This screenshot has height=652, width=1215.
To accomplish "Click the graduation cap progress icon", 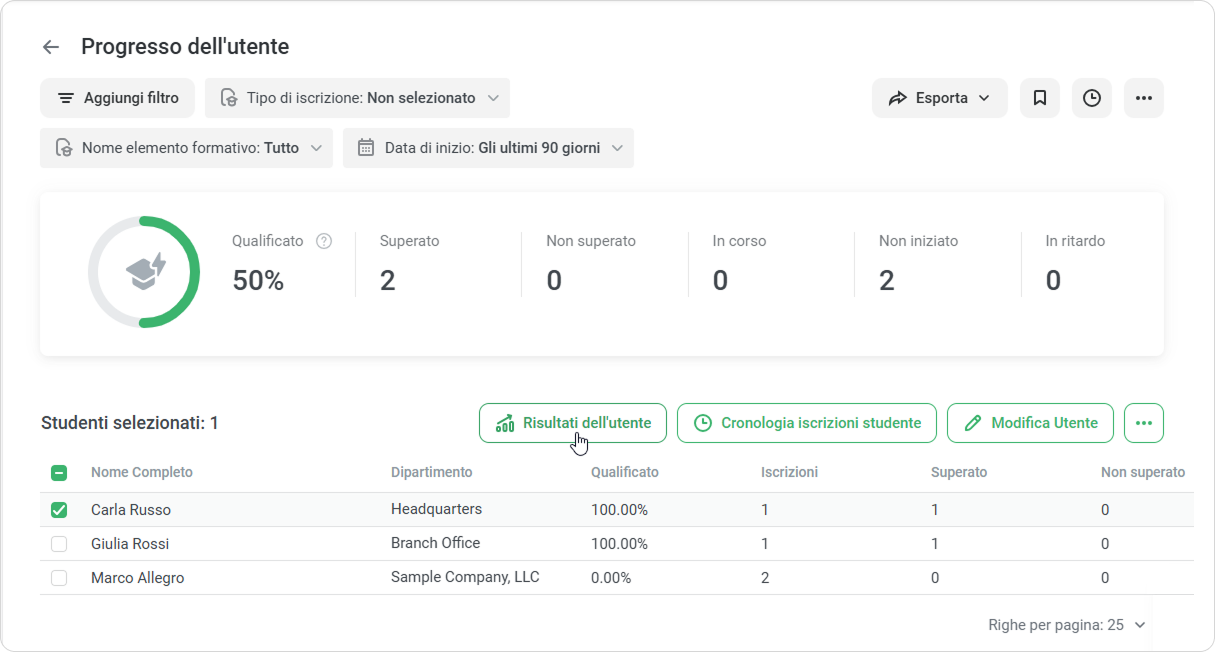I will (145, 272).
